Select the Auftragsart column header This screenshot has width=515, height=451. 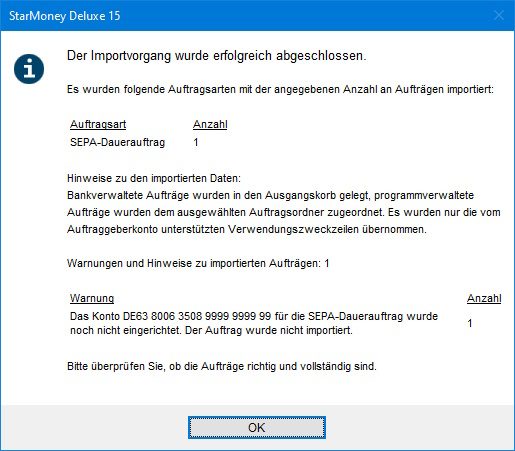click(x=98, y=124)
